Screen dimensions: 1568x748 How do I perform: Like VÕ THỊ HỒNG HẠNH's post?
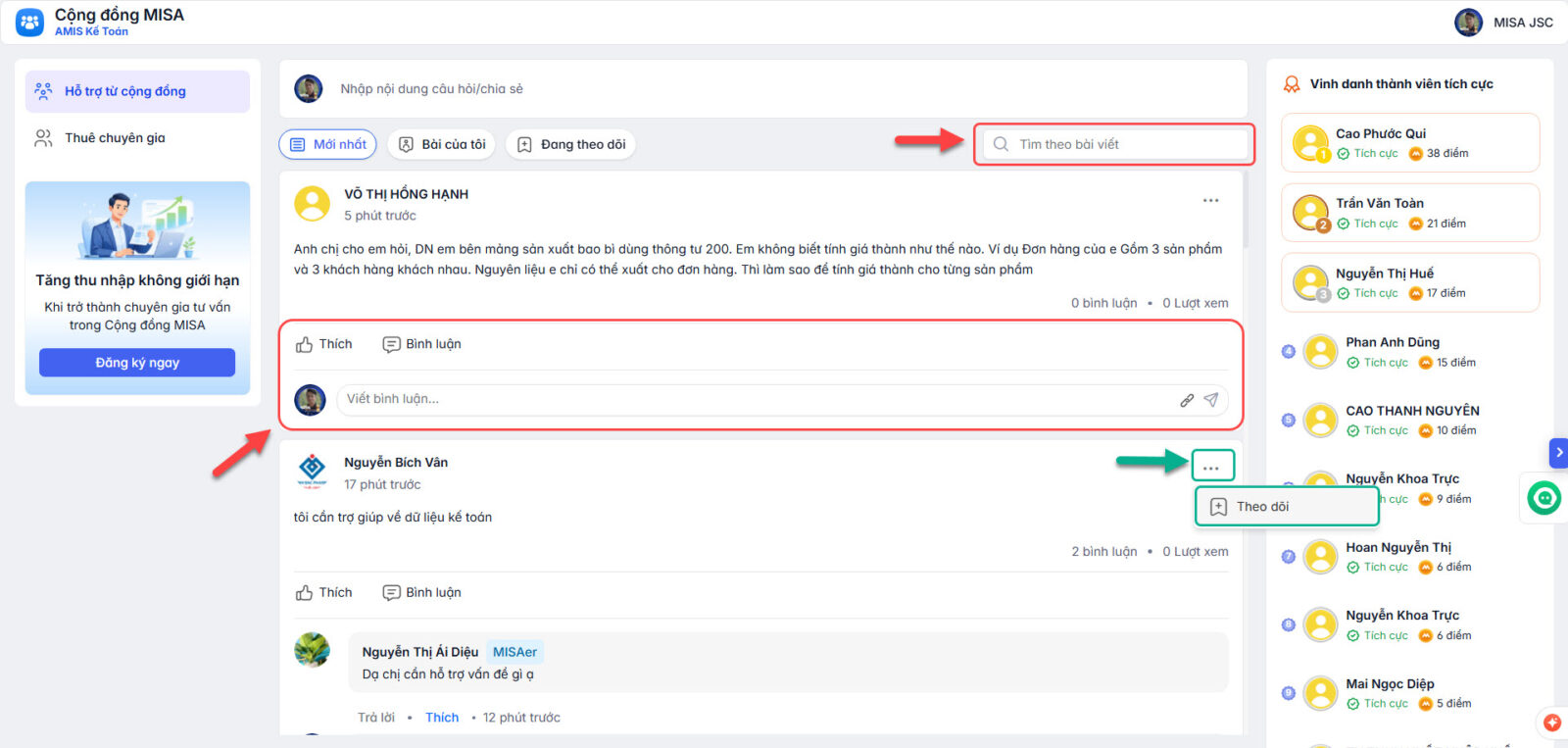(324, 344)
